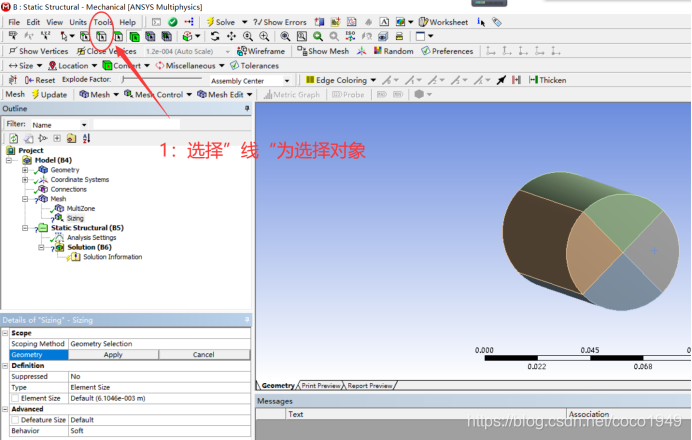The height and width of the screenshot is (440, 692).
Task: Select the Vertex selection filter icon
Action: pos(85,36)
